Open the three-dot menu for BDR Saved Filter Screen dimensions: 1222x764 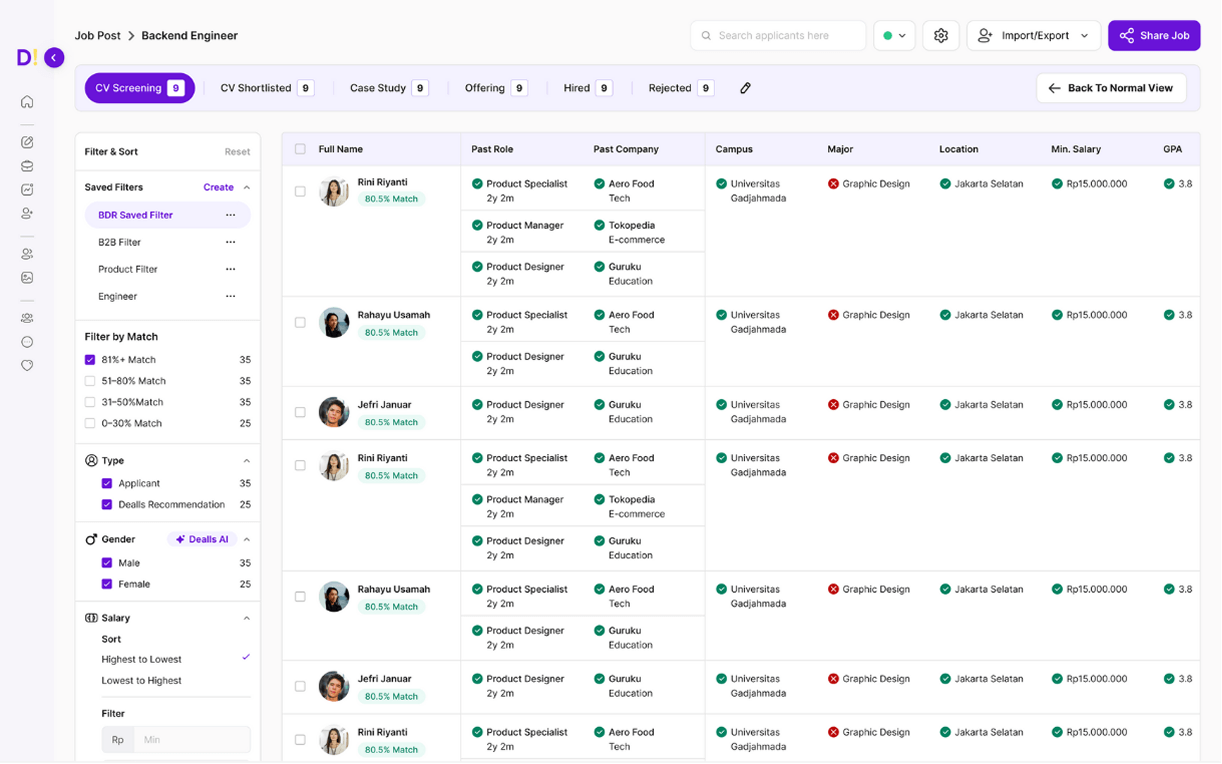coord(231,215)
